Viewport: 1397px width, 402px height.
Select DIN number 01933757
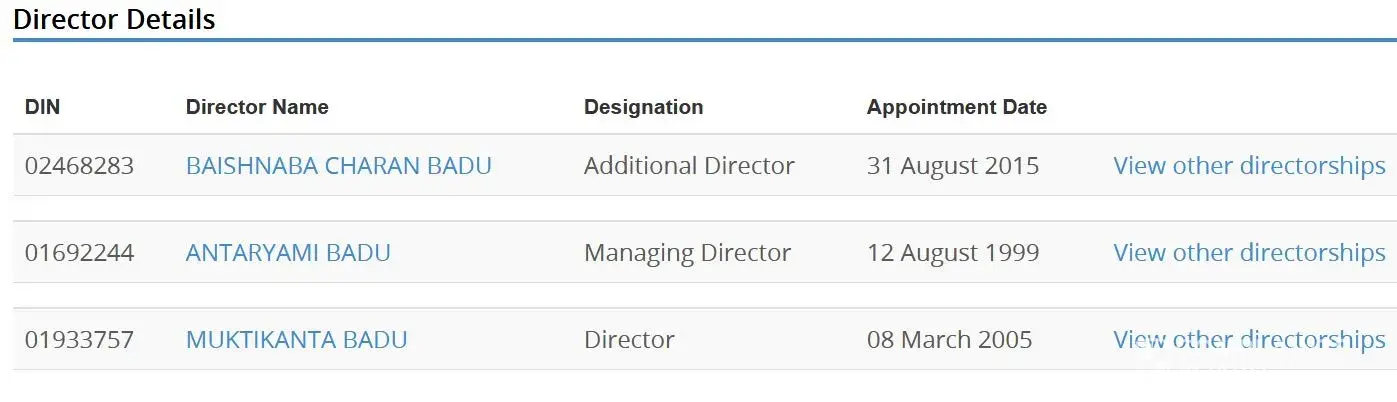(79, 340)
